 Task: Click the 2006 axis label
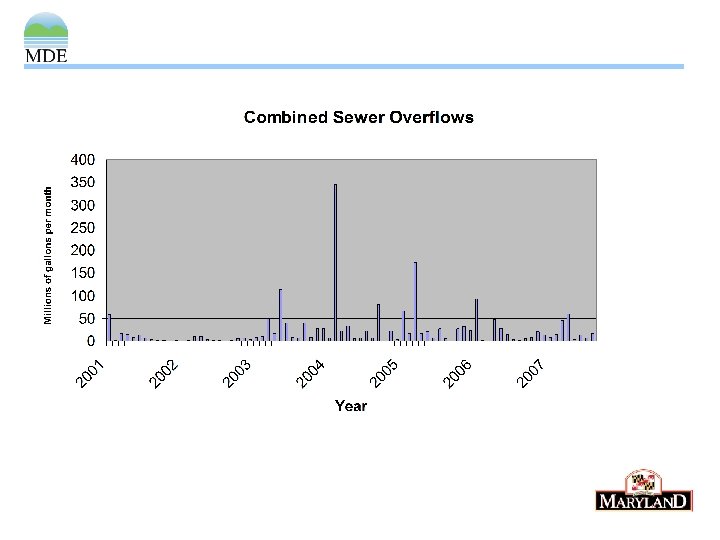tap(457, 374)
